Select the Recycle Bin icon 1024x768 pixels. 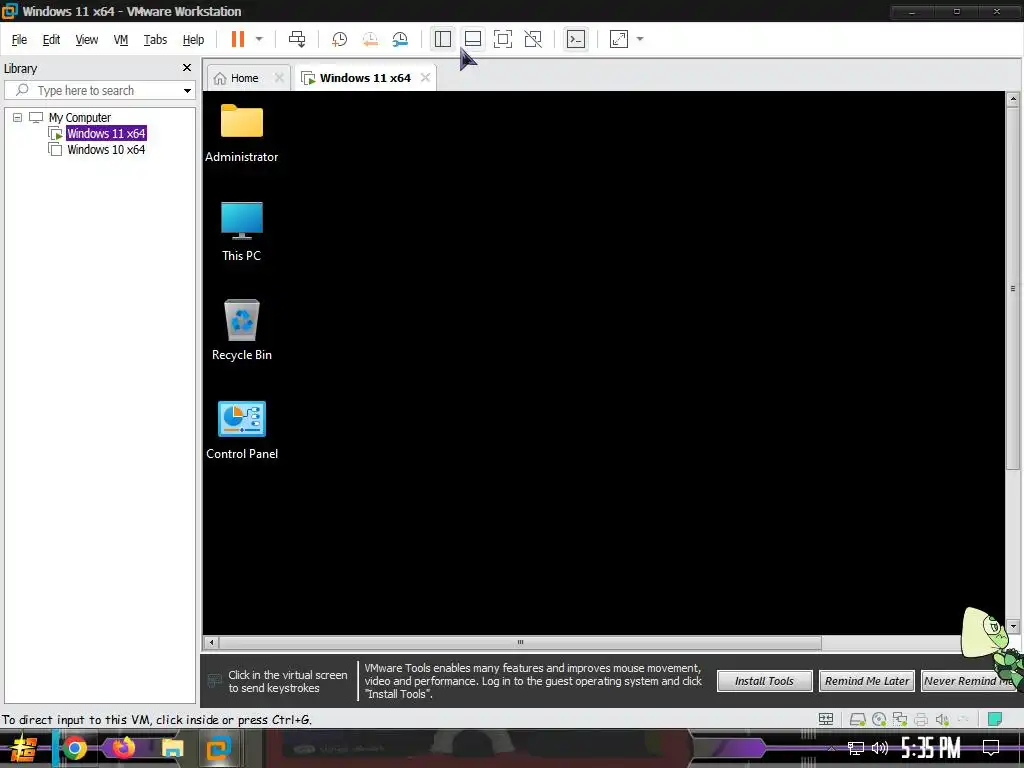242,330
